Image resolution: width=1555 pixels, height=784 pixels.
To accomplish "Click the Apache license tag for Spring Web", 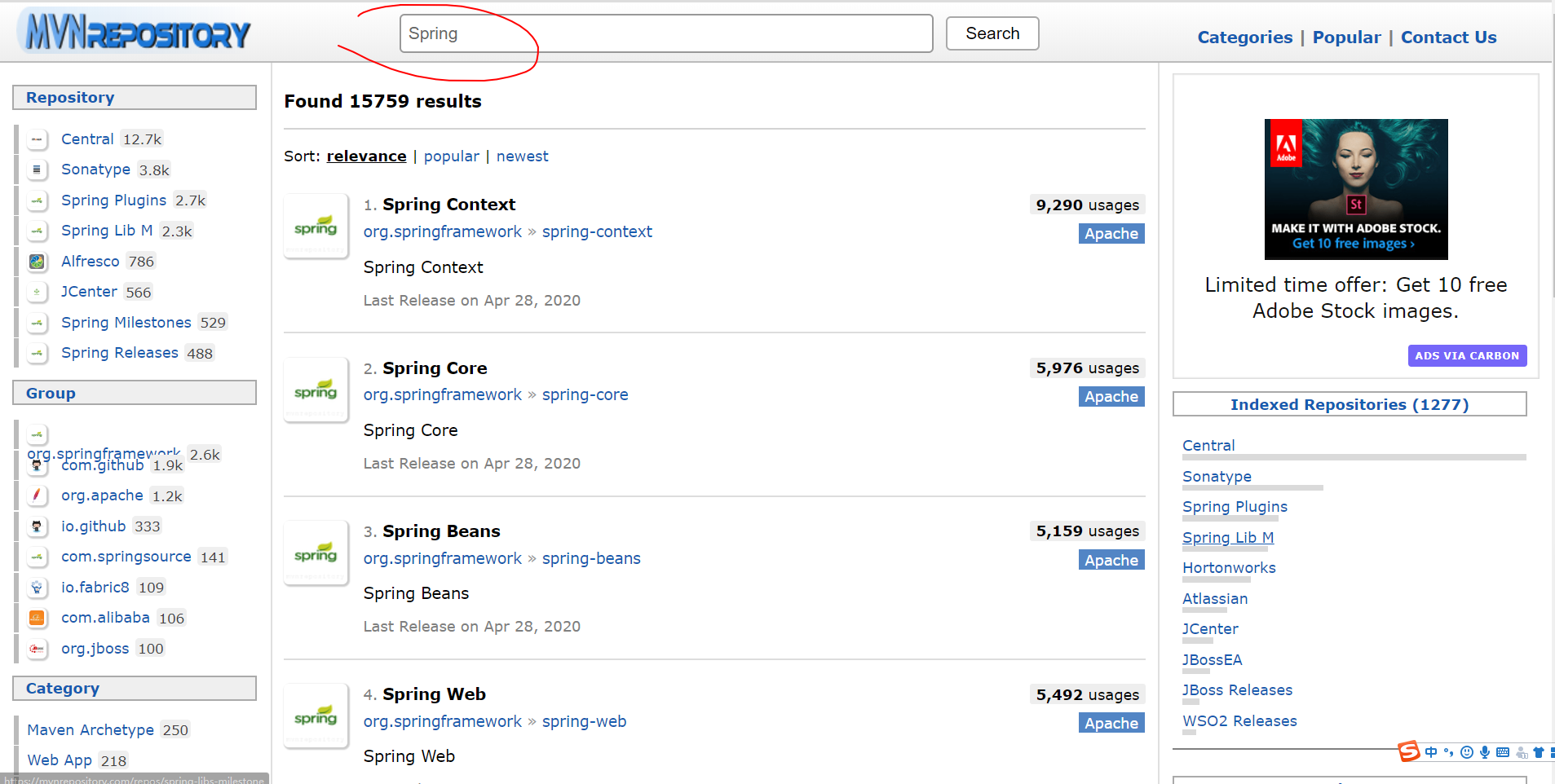I will [1111, 724].
